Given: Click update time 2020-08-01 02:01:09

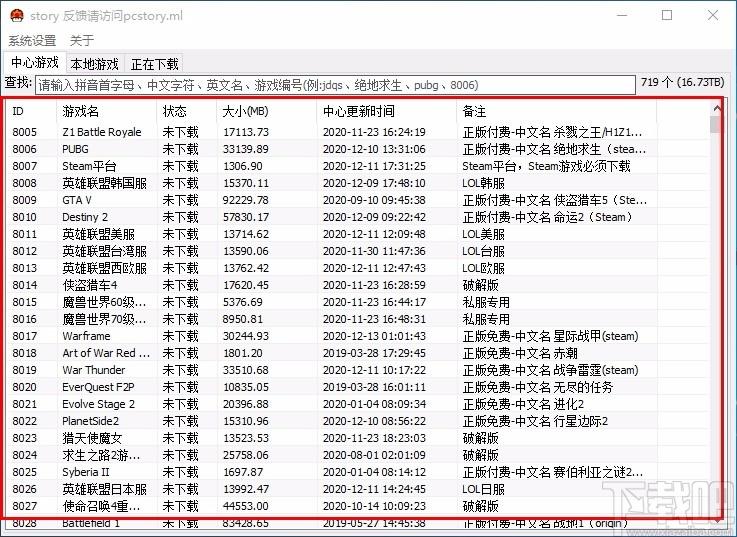Looking at the screenshot, I should coord(374,455).
